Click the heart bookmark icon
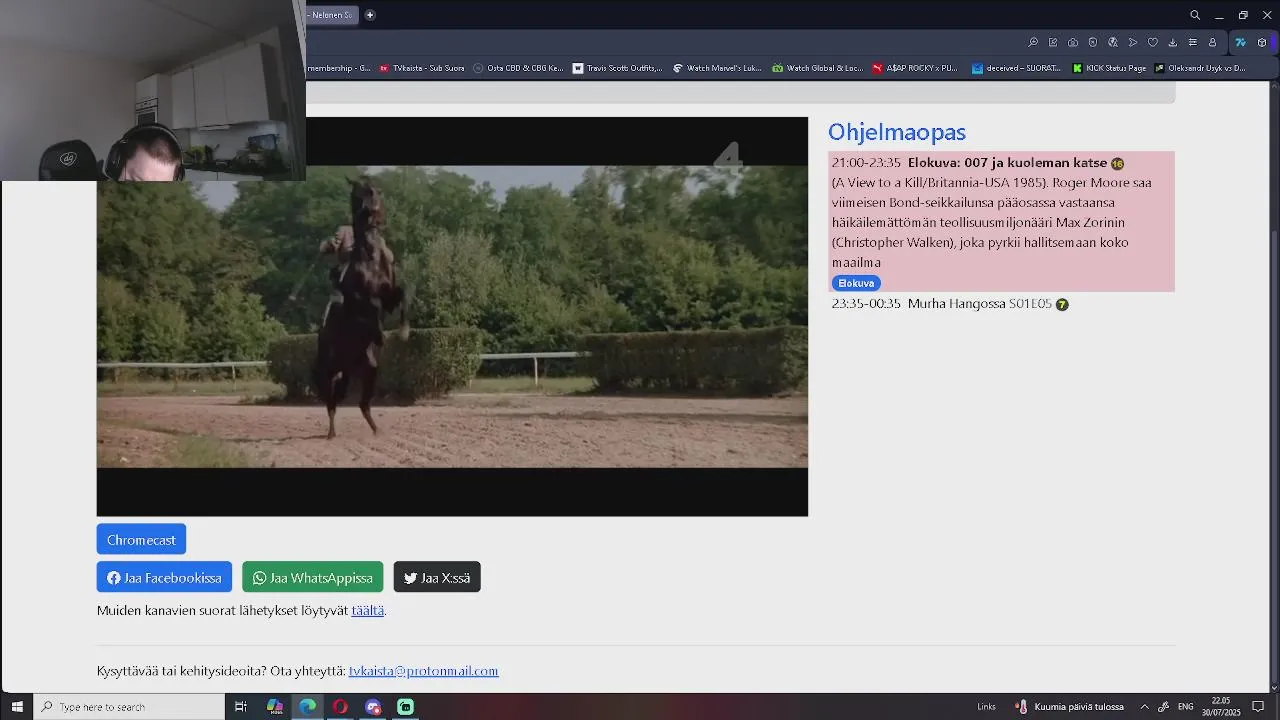This screenshot has width=1280, height=720. [x=1153, y=43]
